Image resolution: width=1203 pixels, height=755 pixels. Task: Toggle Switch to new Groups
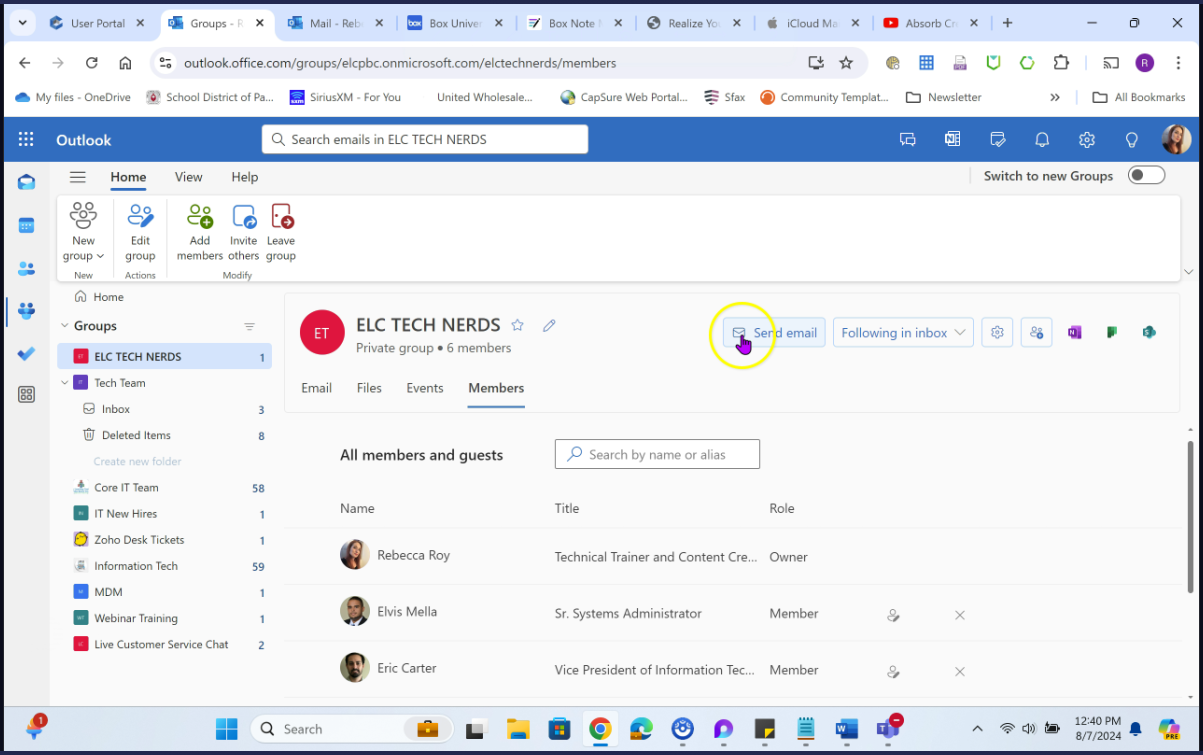(1147, 176)
